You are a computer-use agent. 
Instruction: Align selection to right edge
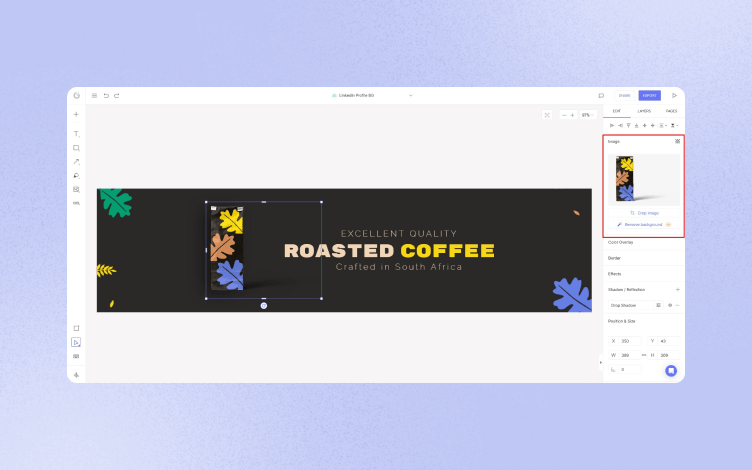pos(620,126)
